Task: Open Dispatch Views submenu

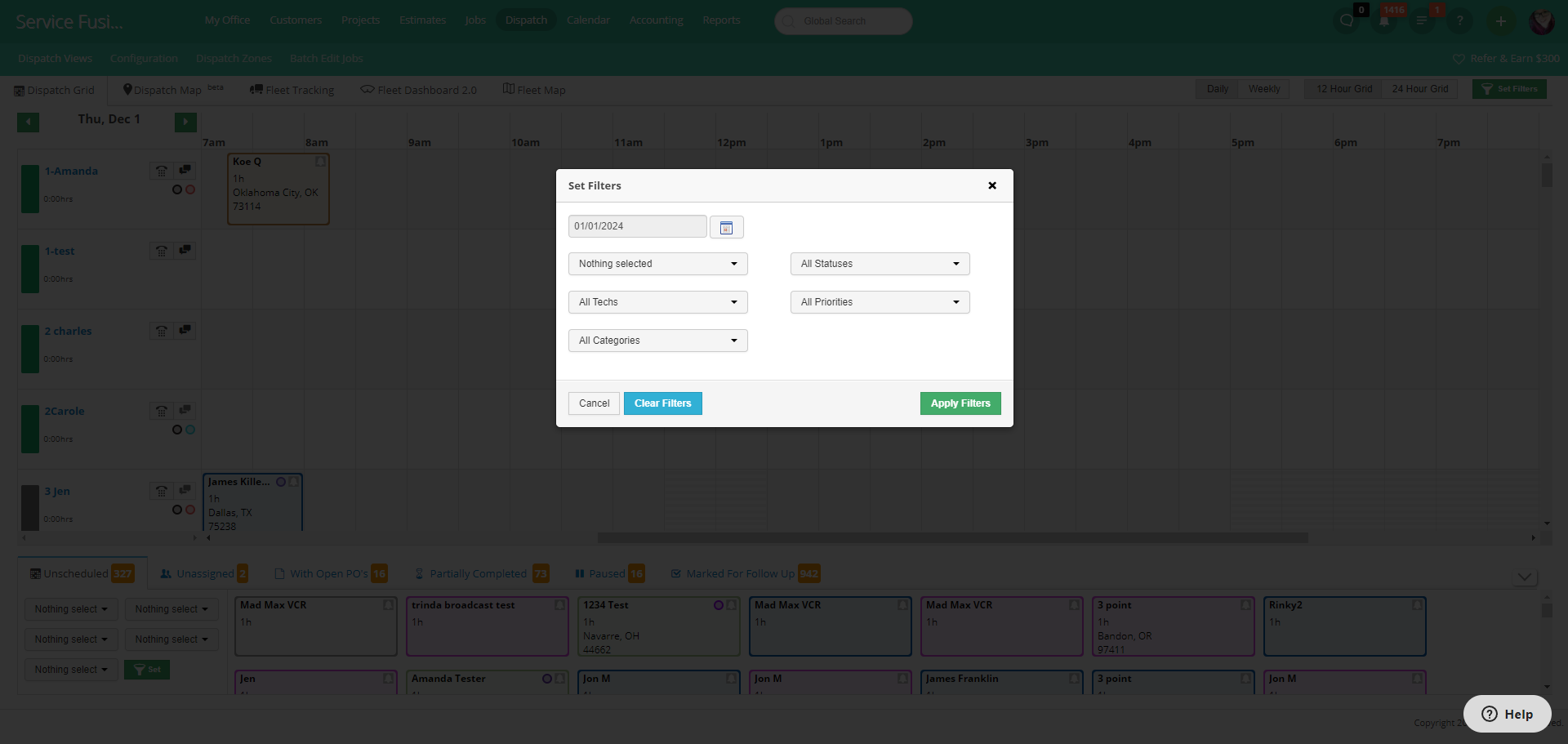Action: click(55, 59)
